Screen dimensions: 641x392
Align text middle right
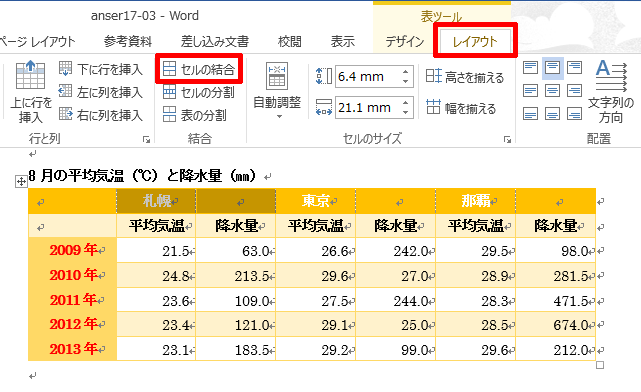[574, 91]
